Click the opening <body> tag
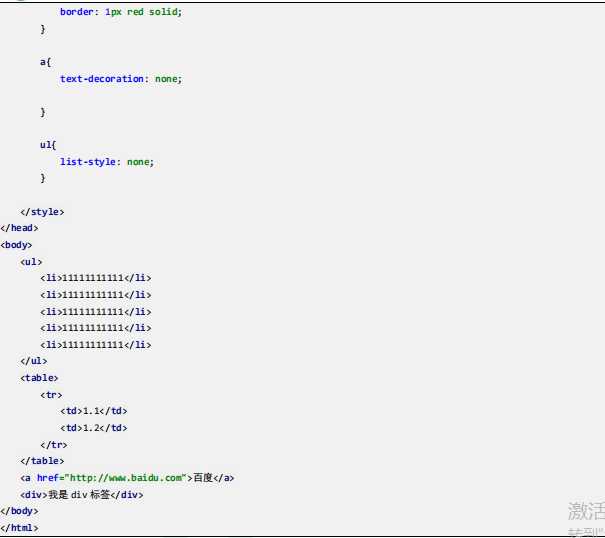Screen dimensions: 605x538 tap(16, 245)
